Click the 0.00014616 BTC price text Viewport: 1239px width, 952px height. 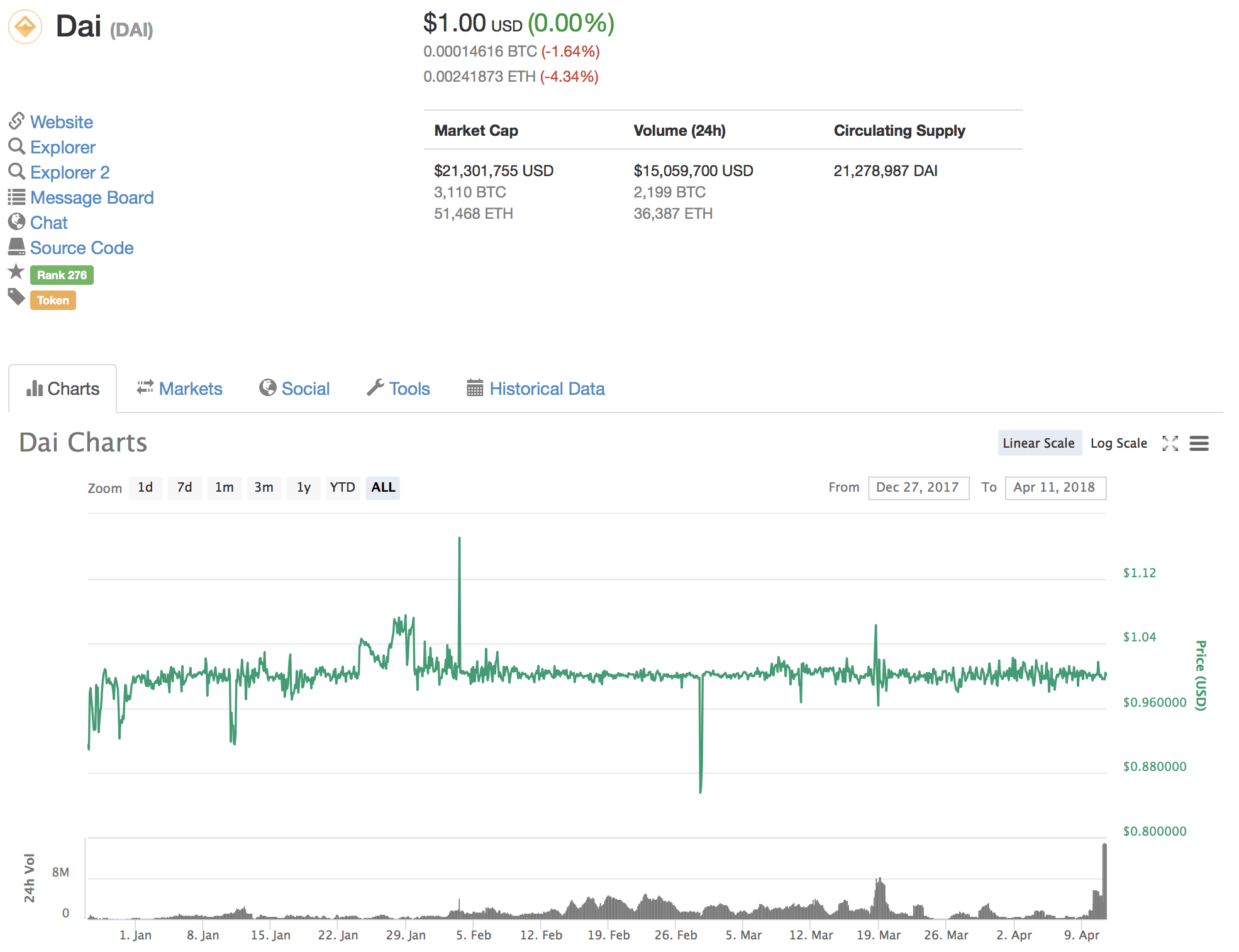(480, 51)
